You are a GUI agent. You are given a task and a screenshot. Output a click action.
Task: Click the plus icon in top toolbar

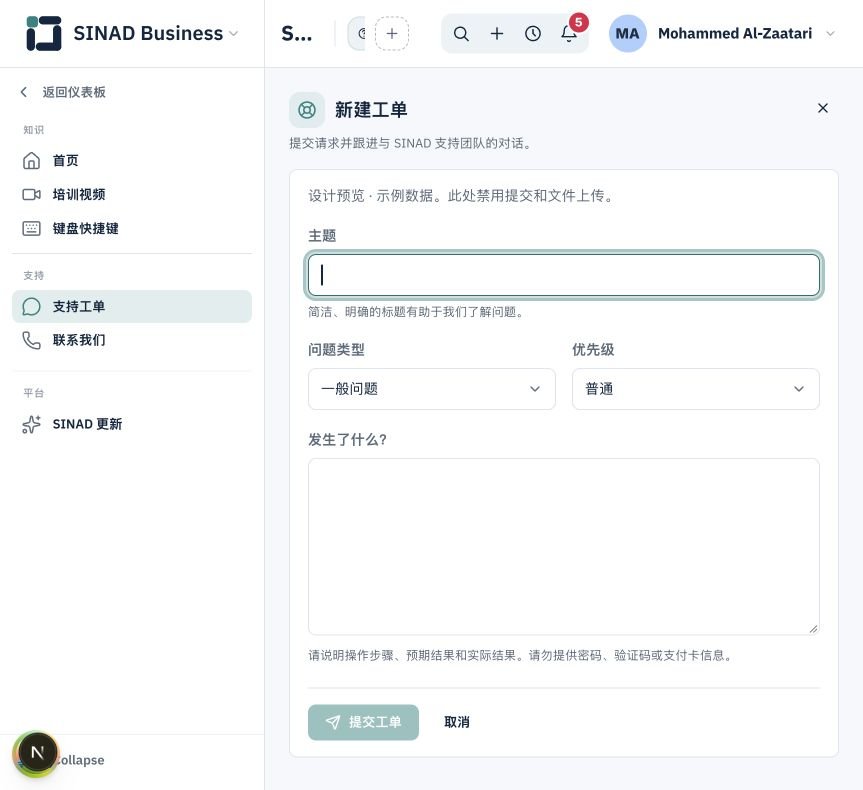497,34
